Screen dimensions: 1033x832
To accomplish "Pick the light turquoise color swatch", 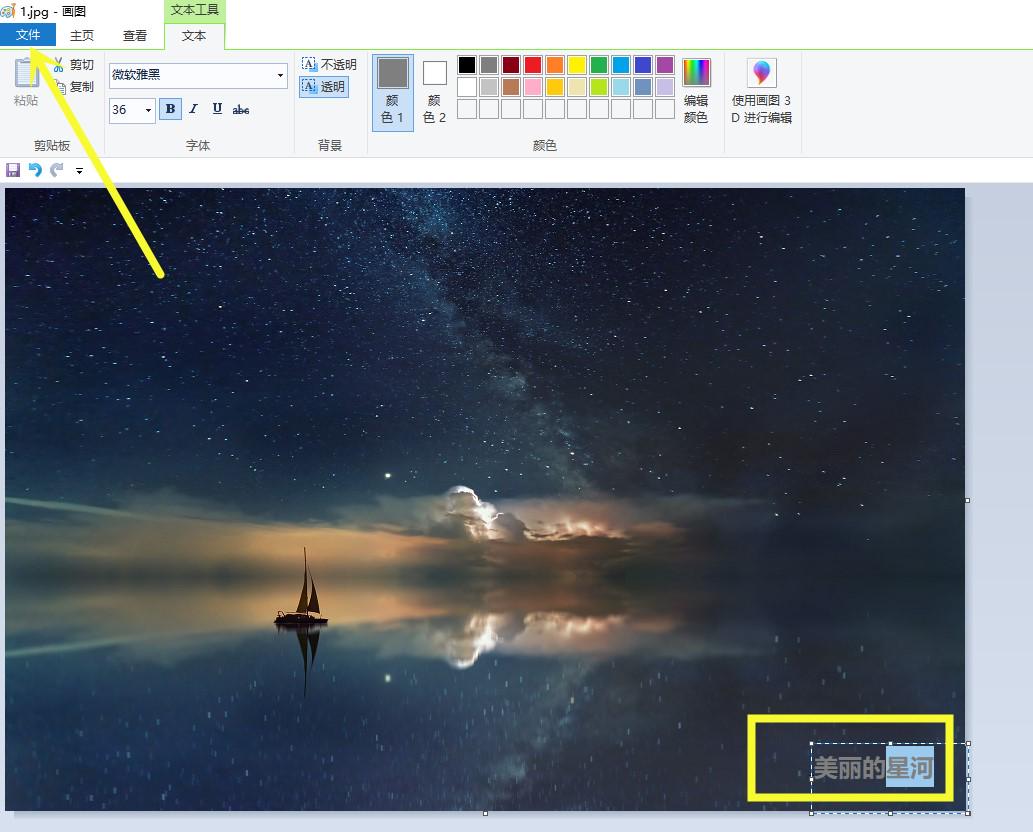I will pyautogui.click(x=621, y=86).
